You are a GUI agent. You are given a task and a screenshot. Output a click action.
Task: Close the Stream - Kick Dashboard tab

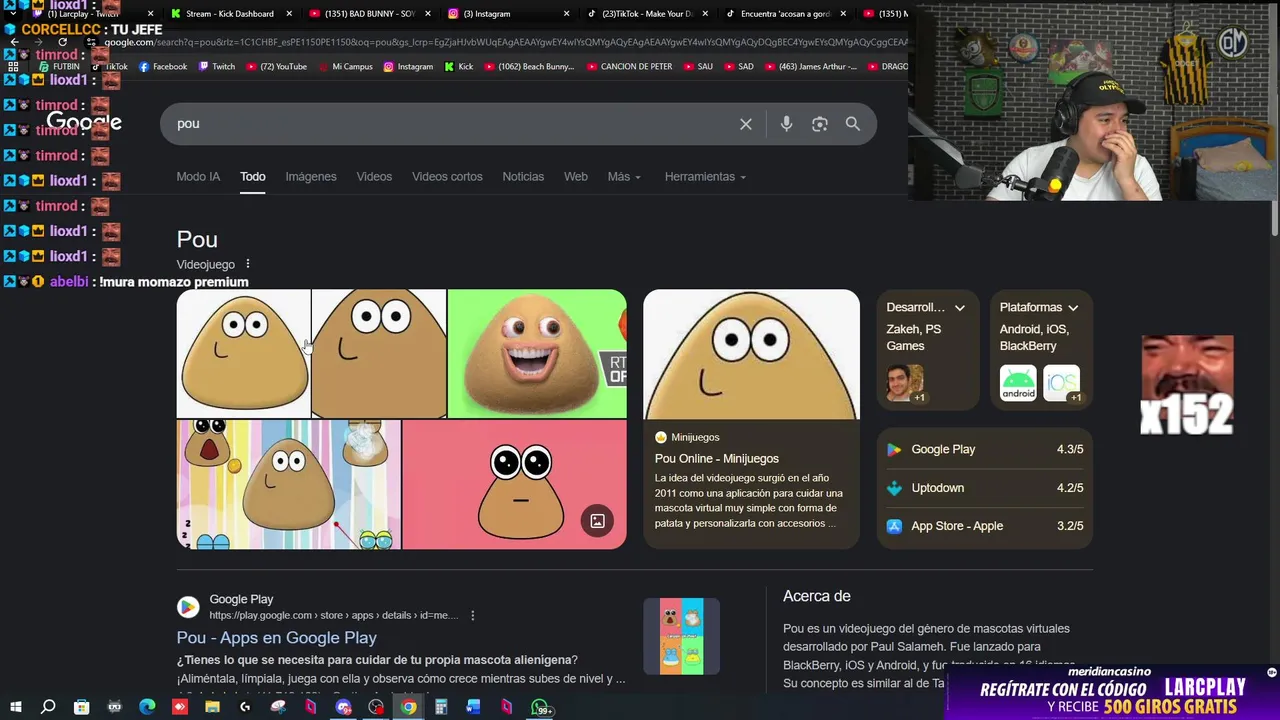(x=290, y=14)
